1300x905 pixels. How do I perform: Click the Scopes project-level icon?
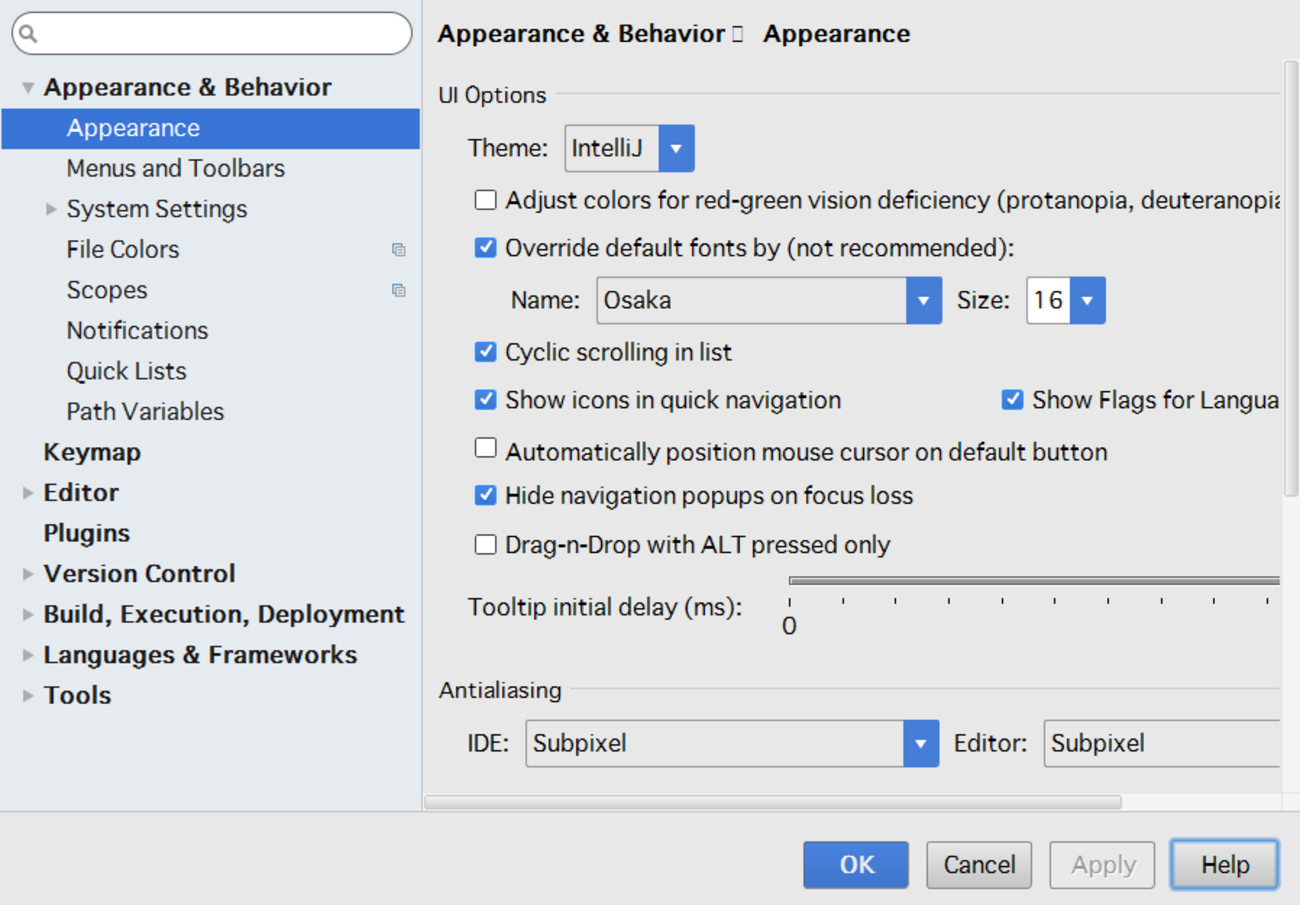tap(399, 291)
